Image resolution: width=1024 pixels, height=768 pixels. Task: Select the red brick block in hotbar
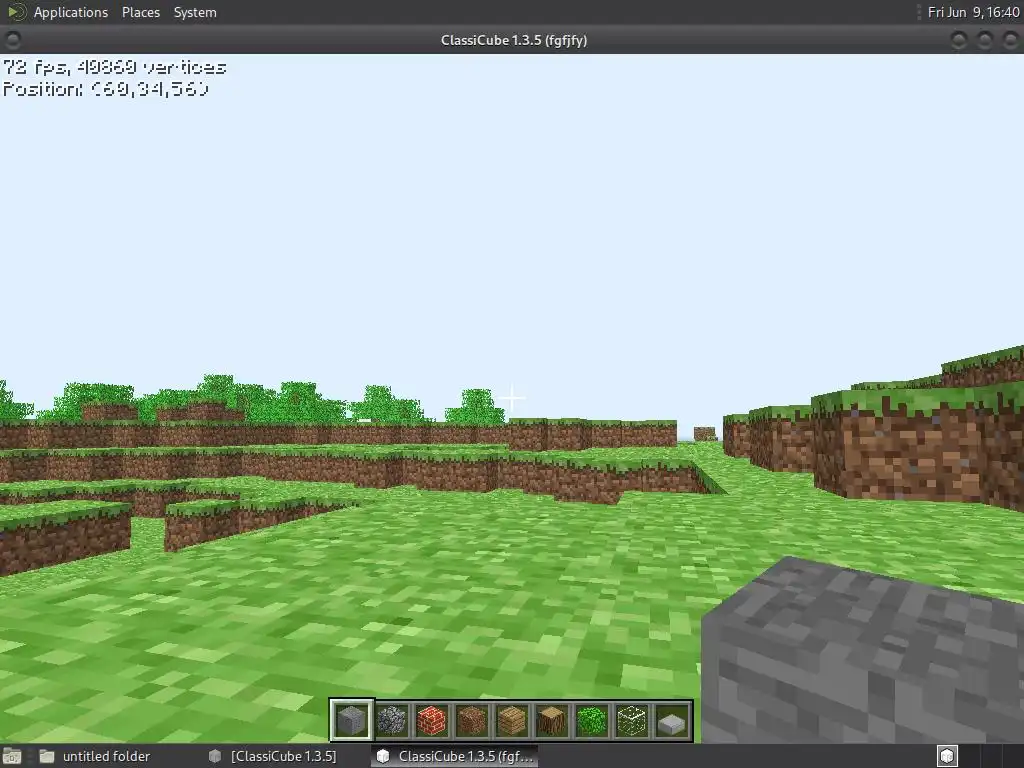[x=432, y=720]
